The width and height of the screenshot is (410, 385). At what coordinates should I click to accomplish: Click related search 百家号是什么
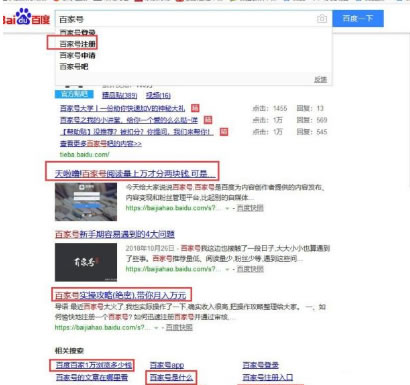click(171, 377)
